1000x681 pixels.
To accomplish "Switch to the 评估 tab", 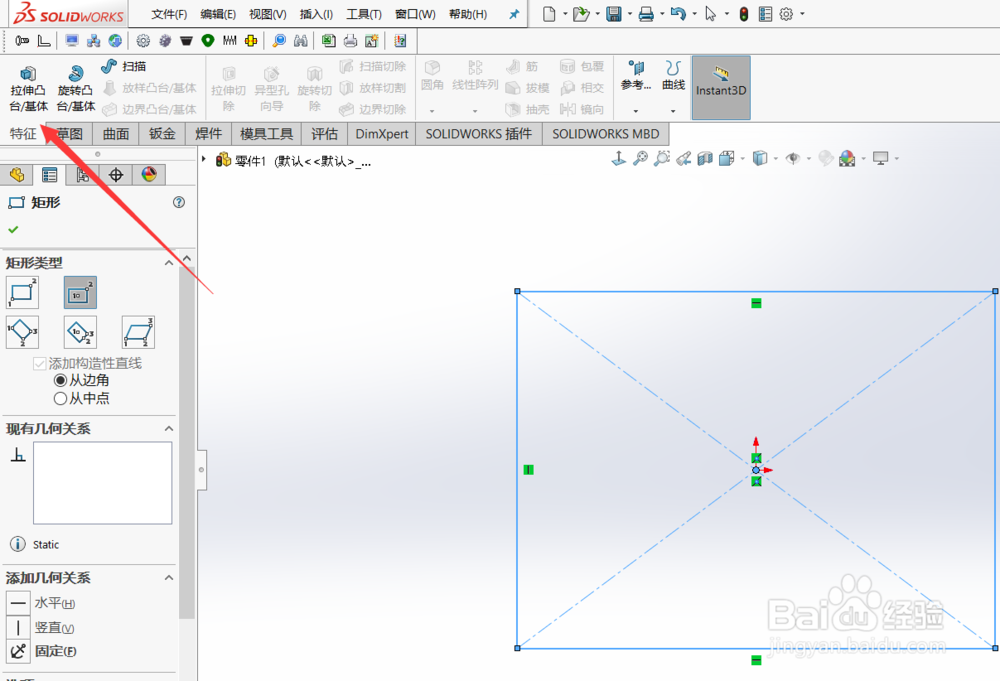I will pos(324,134).
